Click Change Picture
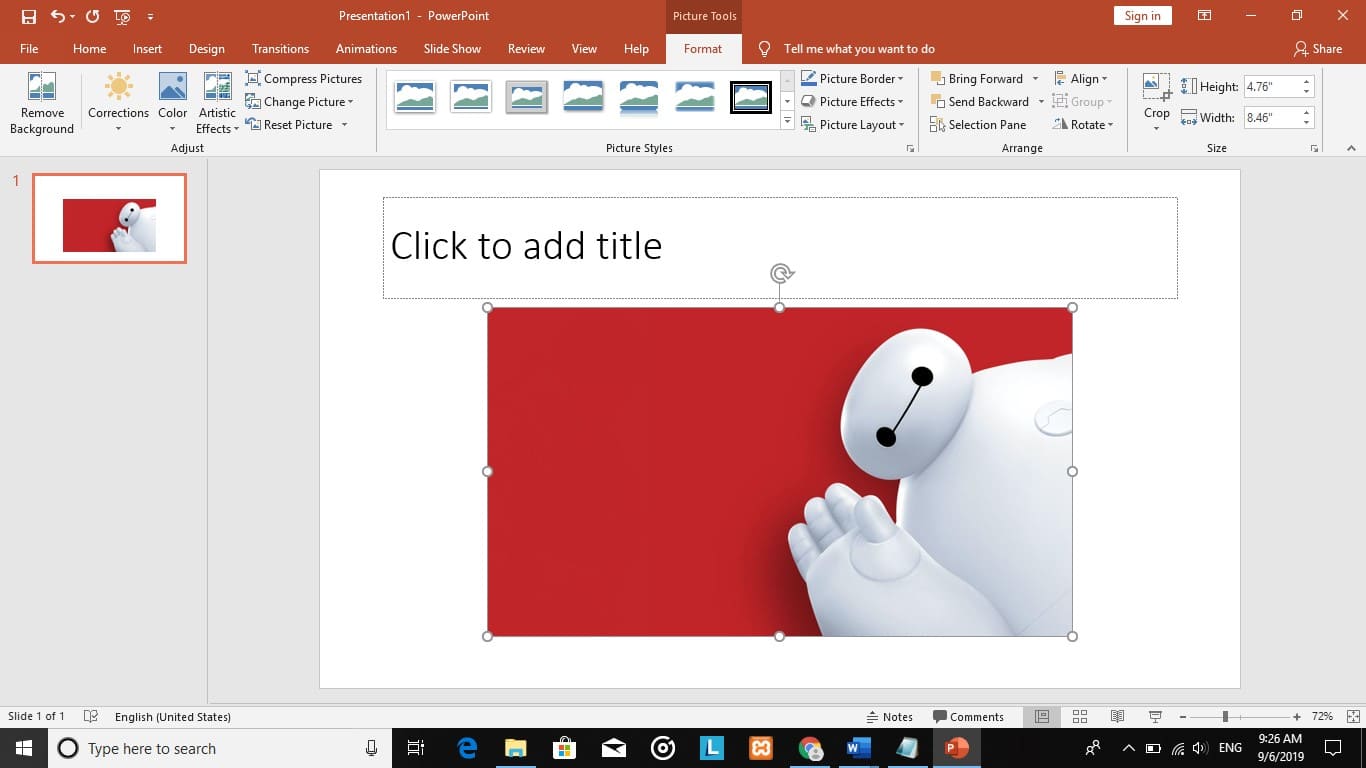 click(x=299, y=102)
